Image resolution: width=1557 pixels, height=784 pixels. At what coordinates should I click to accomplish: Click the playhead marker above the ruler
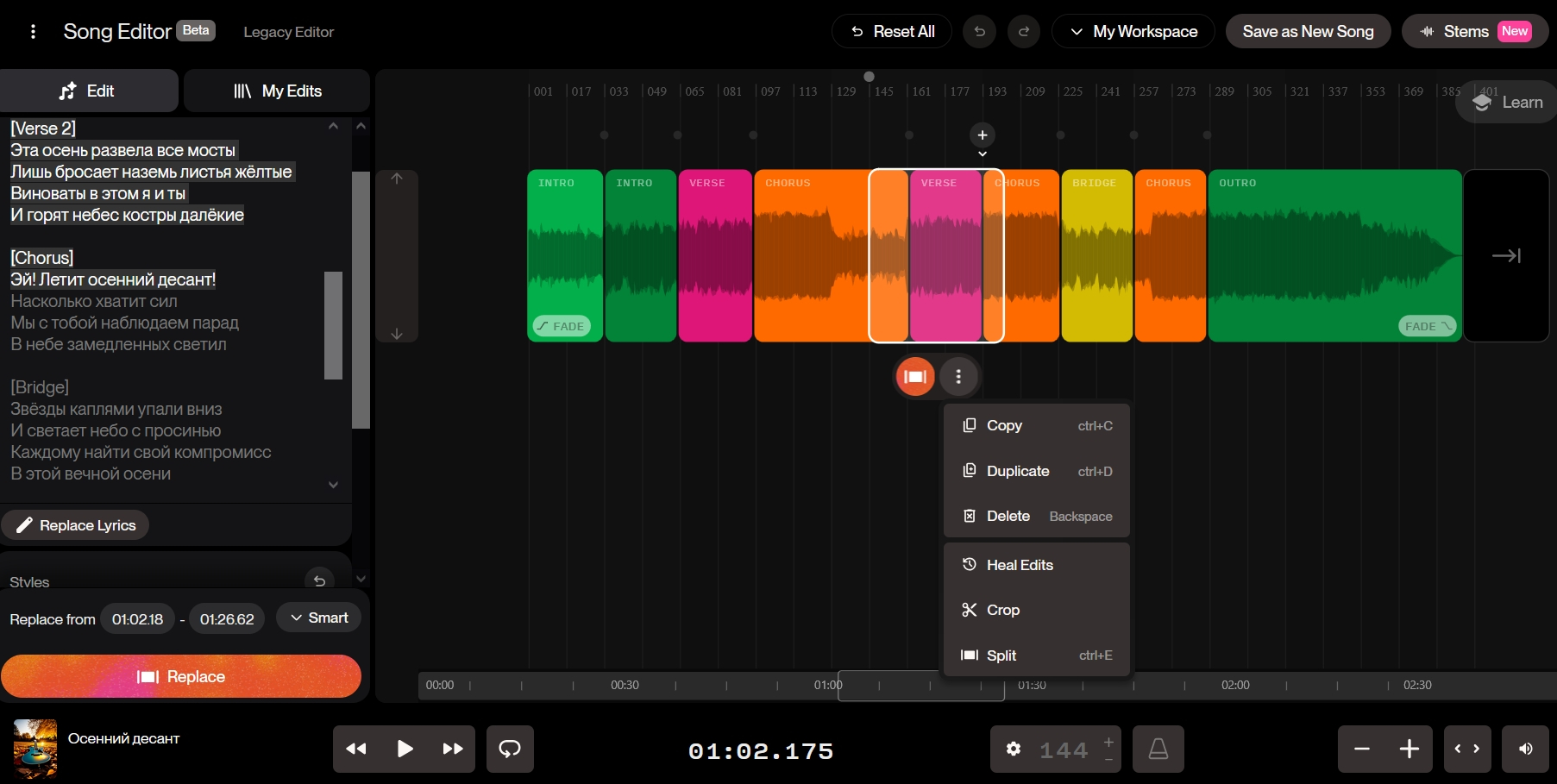[x=869, y=77]
